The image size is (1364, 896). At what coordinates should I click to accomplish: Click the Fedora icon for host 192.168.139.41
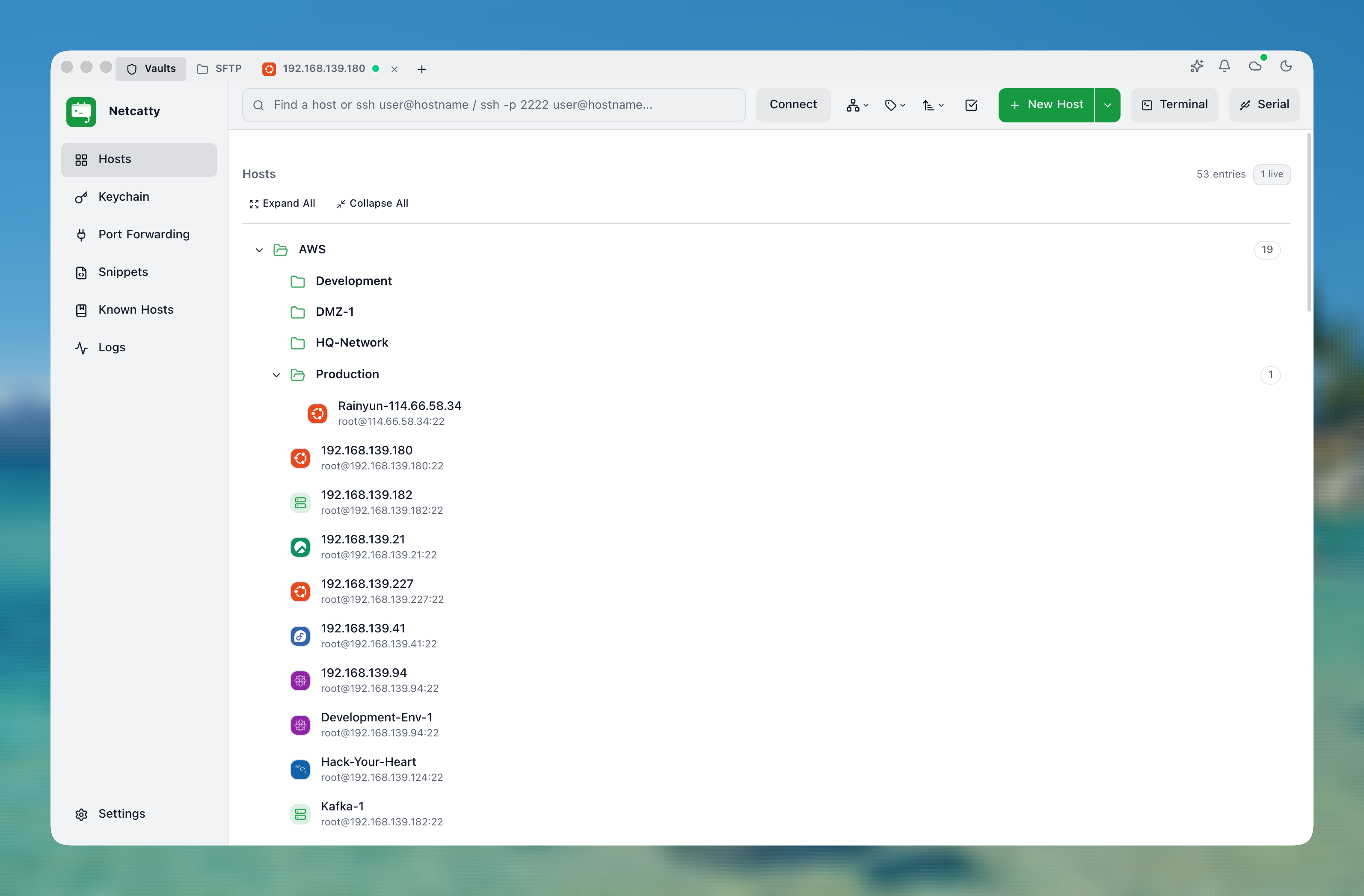tap(300, 636)
